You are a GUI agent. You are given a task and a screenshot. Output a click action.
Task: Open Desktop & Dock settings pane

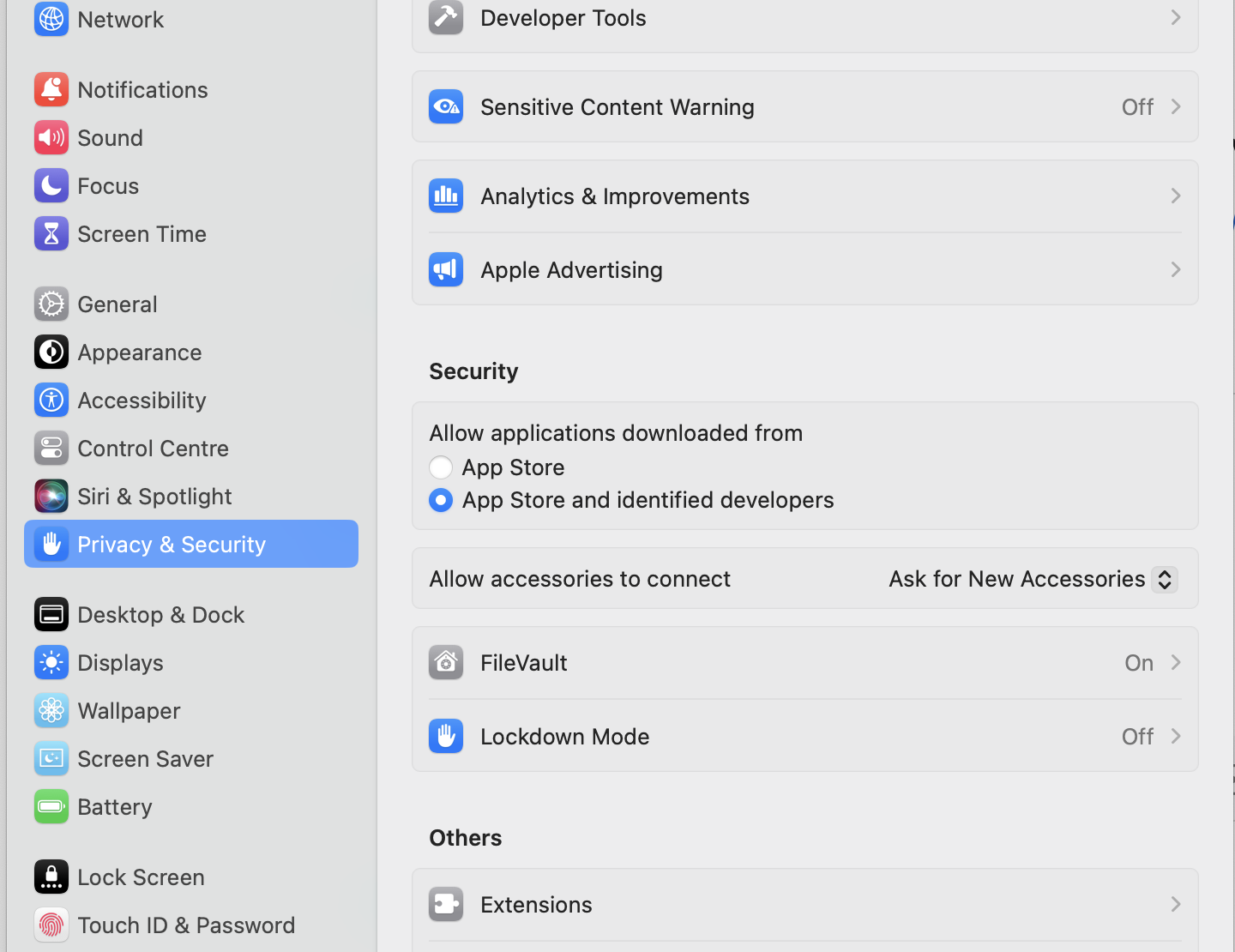pyautogui.click(x=160, y=615)
